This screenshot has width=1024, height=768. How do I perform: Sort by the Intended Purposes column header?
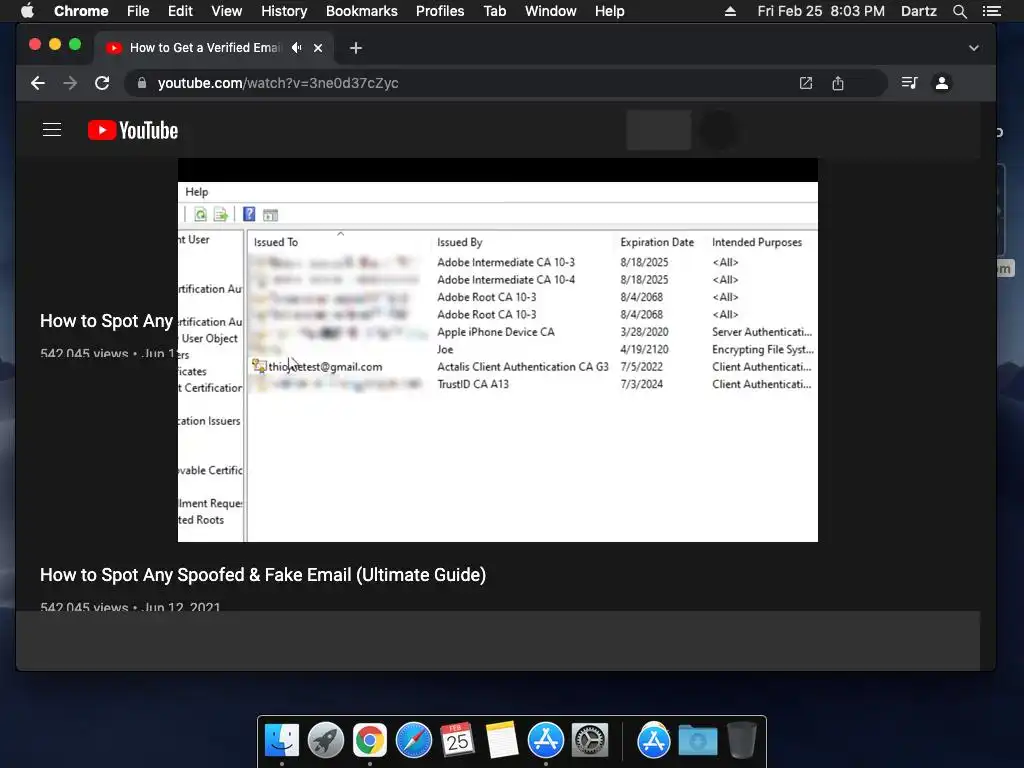click(x=757, y=242)
